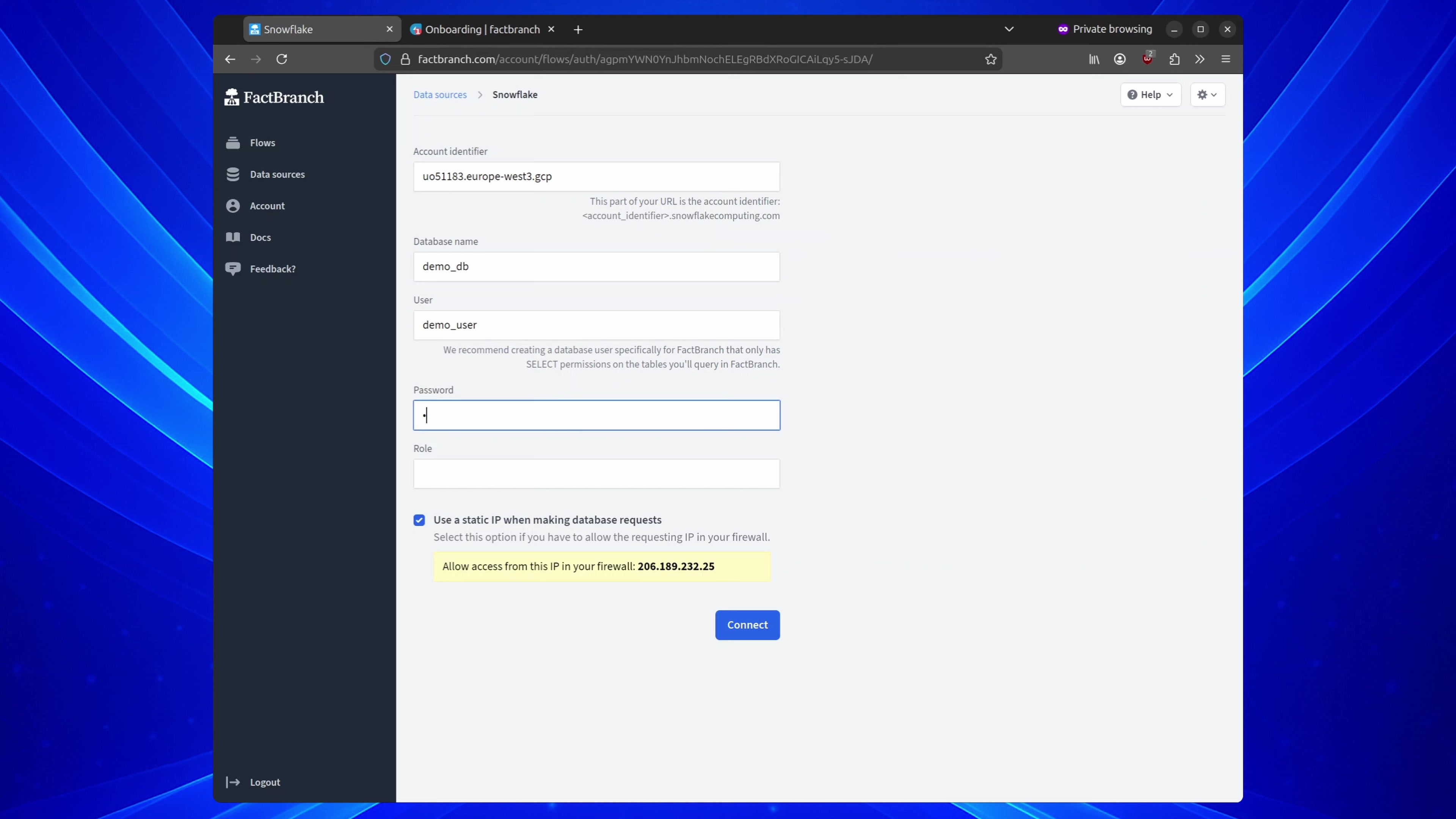The width and height of the screenshot is (1456, 819).
Task: Open the tab overview list dropdown
Action: tap(1009, 29)
